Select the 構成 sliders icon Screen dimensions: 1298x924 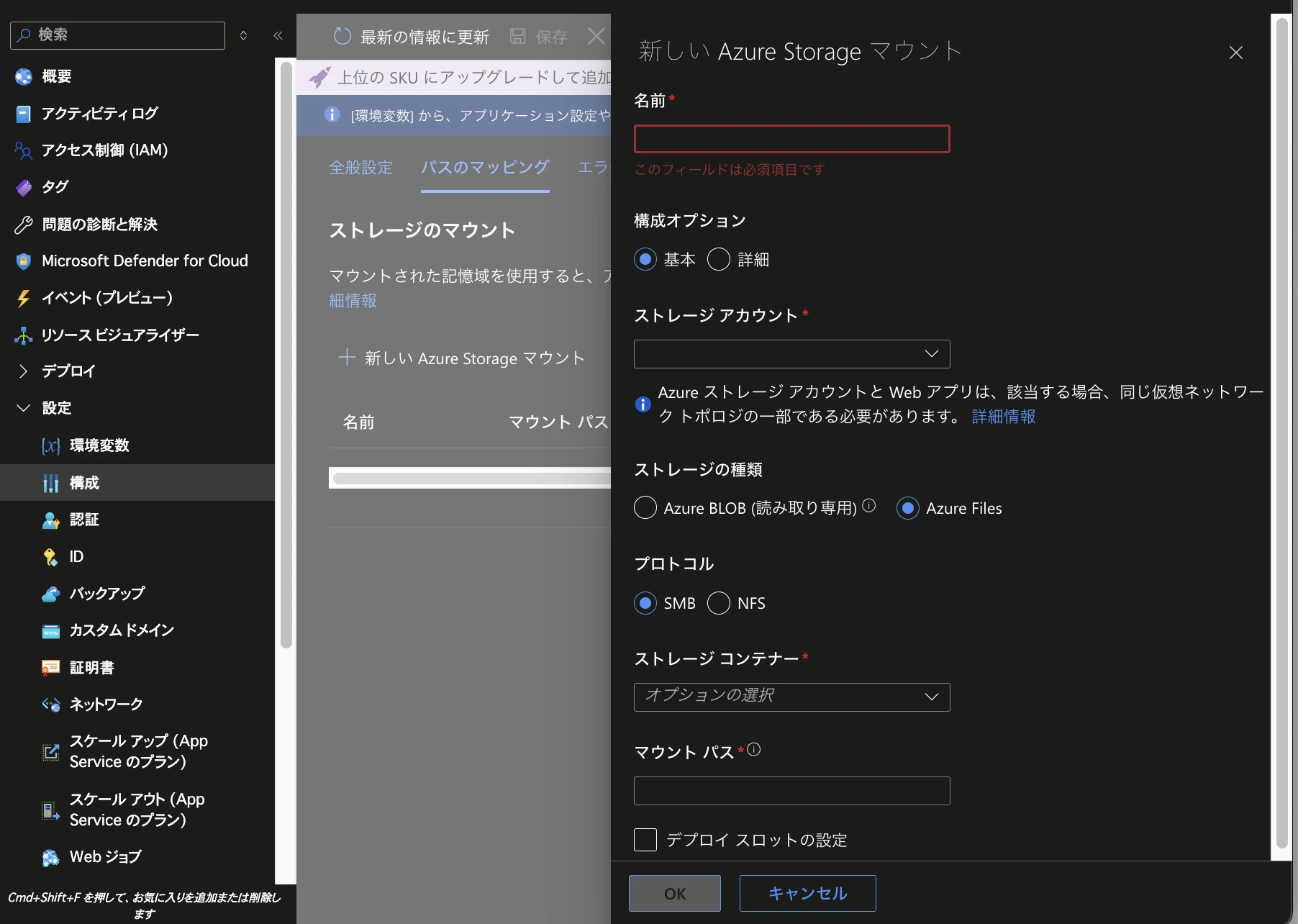(x=50, y=483)
